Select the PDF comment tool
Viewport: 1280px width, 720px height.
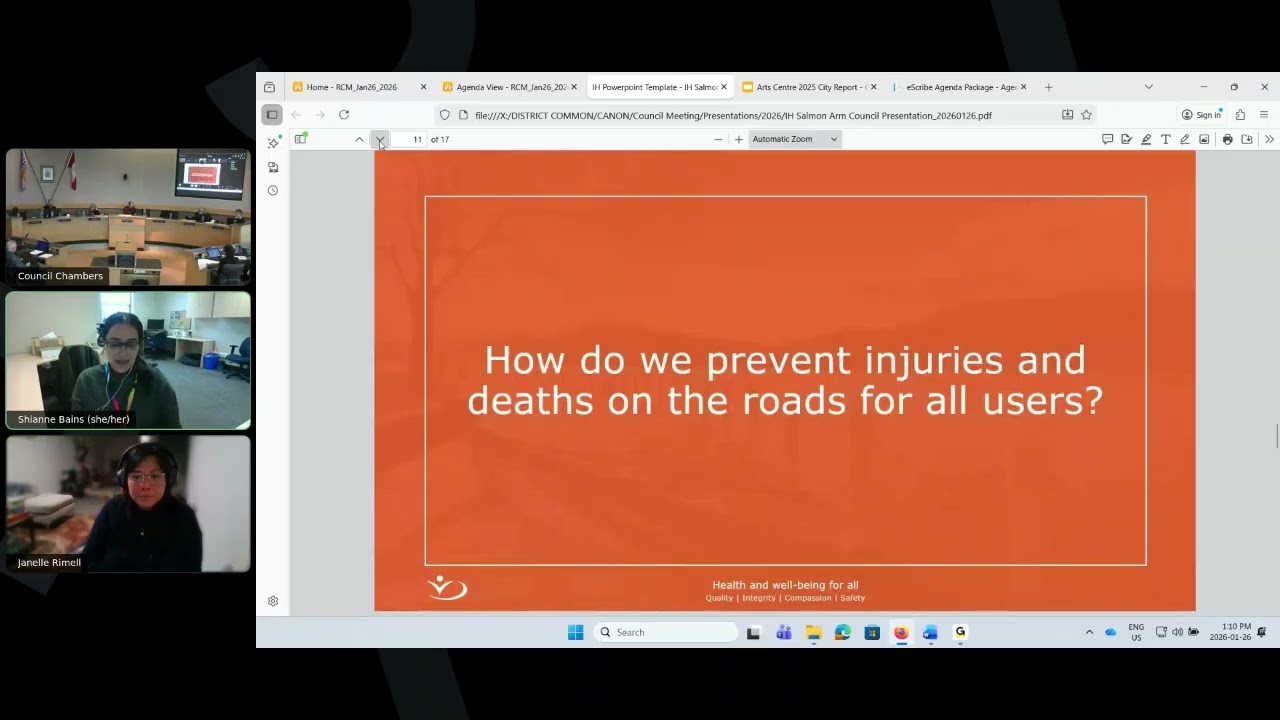click(x=1107, y=139)
